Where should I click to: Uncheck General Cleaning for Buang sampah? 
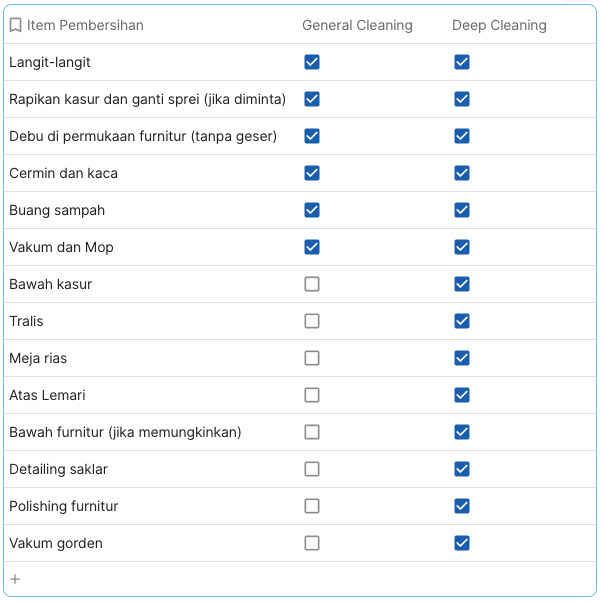[x=312, y=210]
